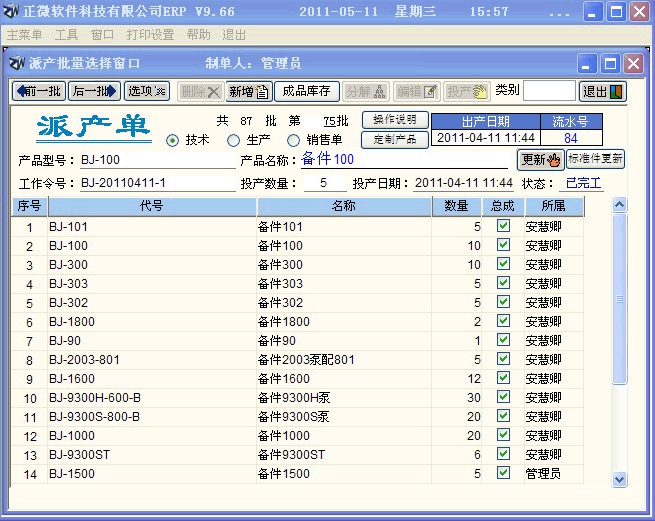Click the 退出 exit button in toolbar

coord(603,91)
